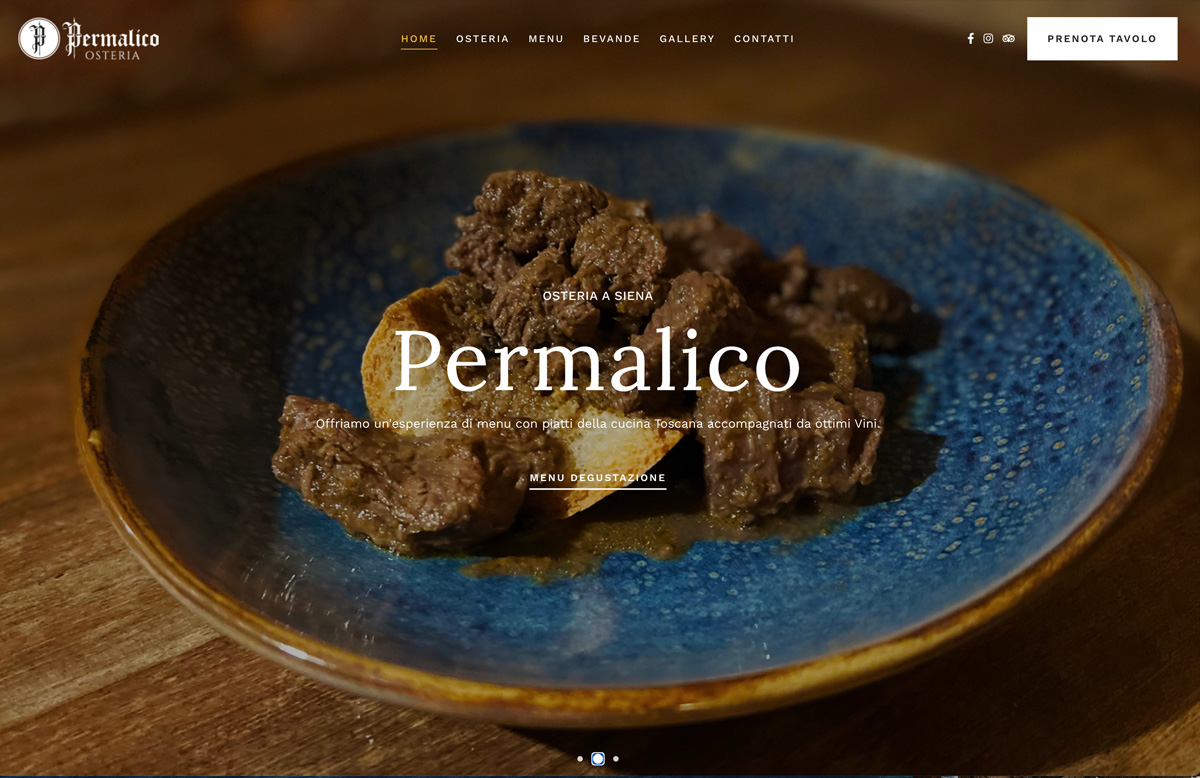Image resolution: width=1200 pixels, height=778 pixels.
Task: Open the Gallery nav item
Action: point(687,39)
